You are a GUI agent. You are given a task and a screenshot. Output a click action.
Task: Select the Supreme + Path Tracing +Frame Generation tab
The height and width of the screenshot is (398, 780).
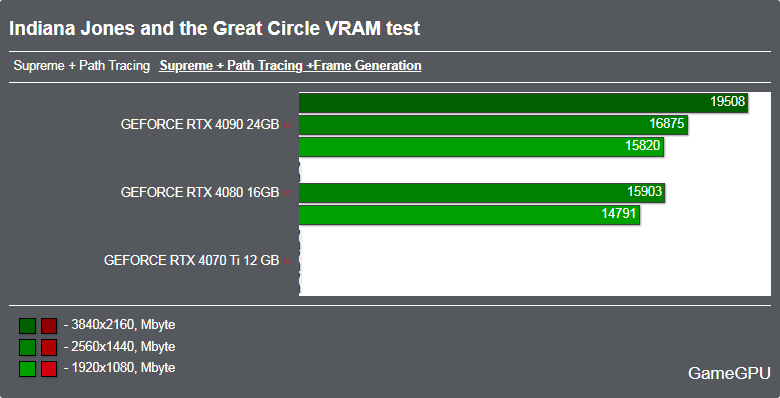290,66
